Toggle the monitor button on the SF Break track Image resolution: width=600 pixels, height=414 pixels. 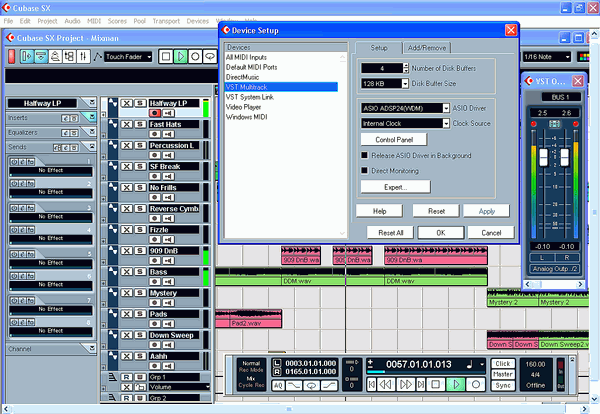pos(168,176)
